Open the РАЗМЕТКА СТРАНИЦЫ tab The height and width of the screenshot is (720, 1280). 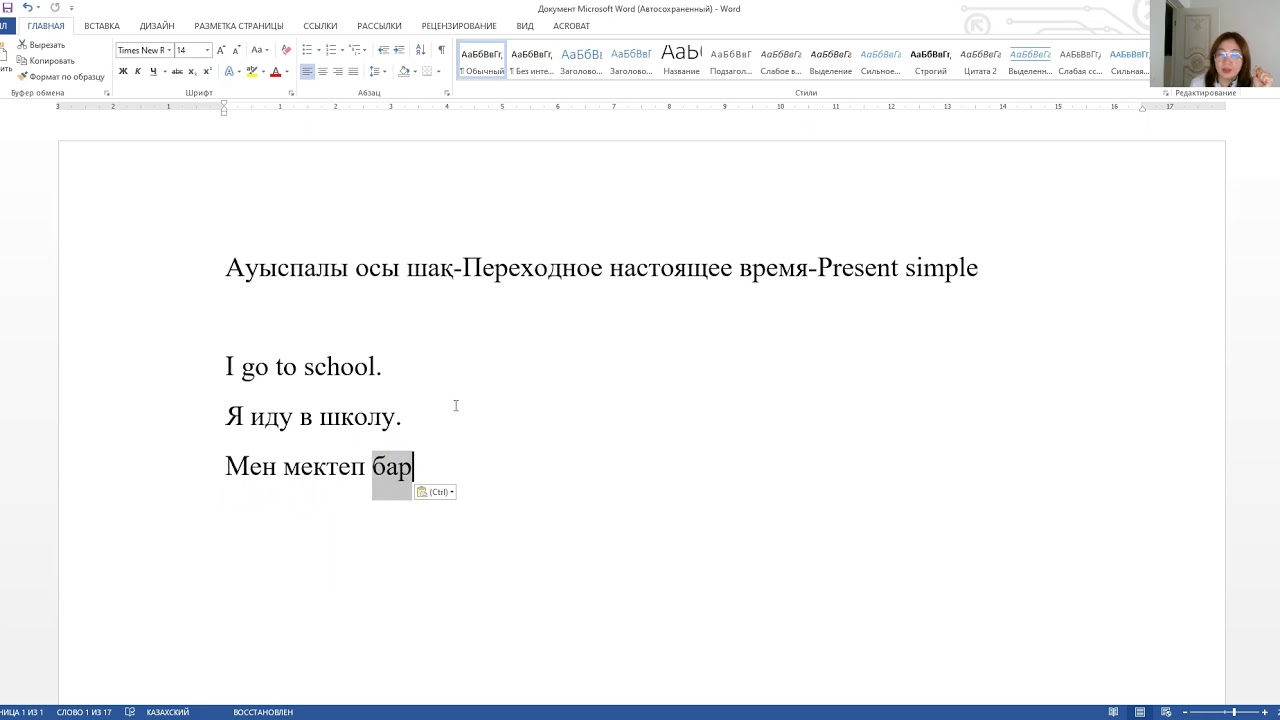[x=239, y=26]
